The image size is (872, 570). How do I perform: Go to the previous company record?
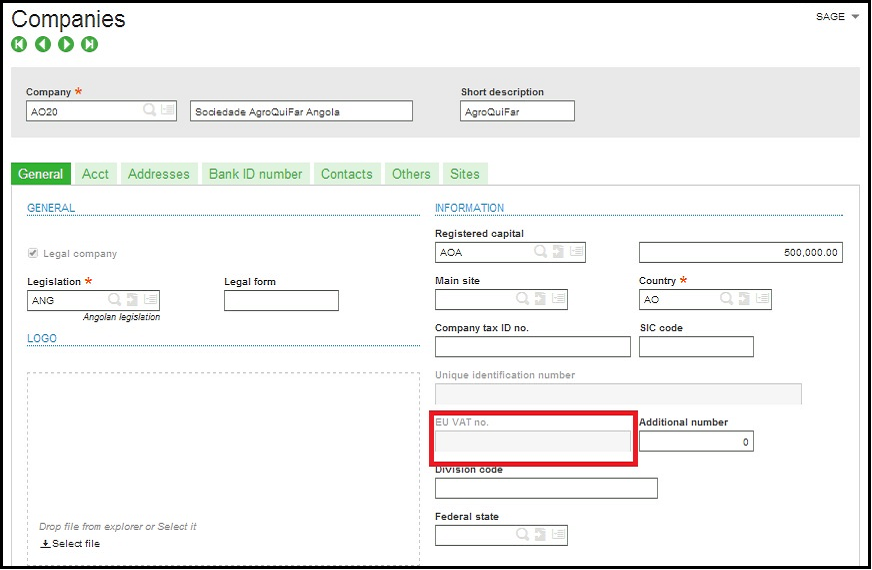[42, 44]
